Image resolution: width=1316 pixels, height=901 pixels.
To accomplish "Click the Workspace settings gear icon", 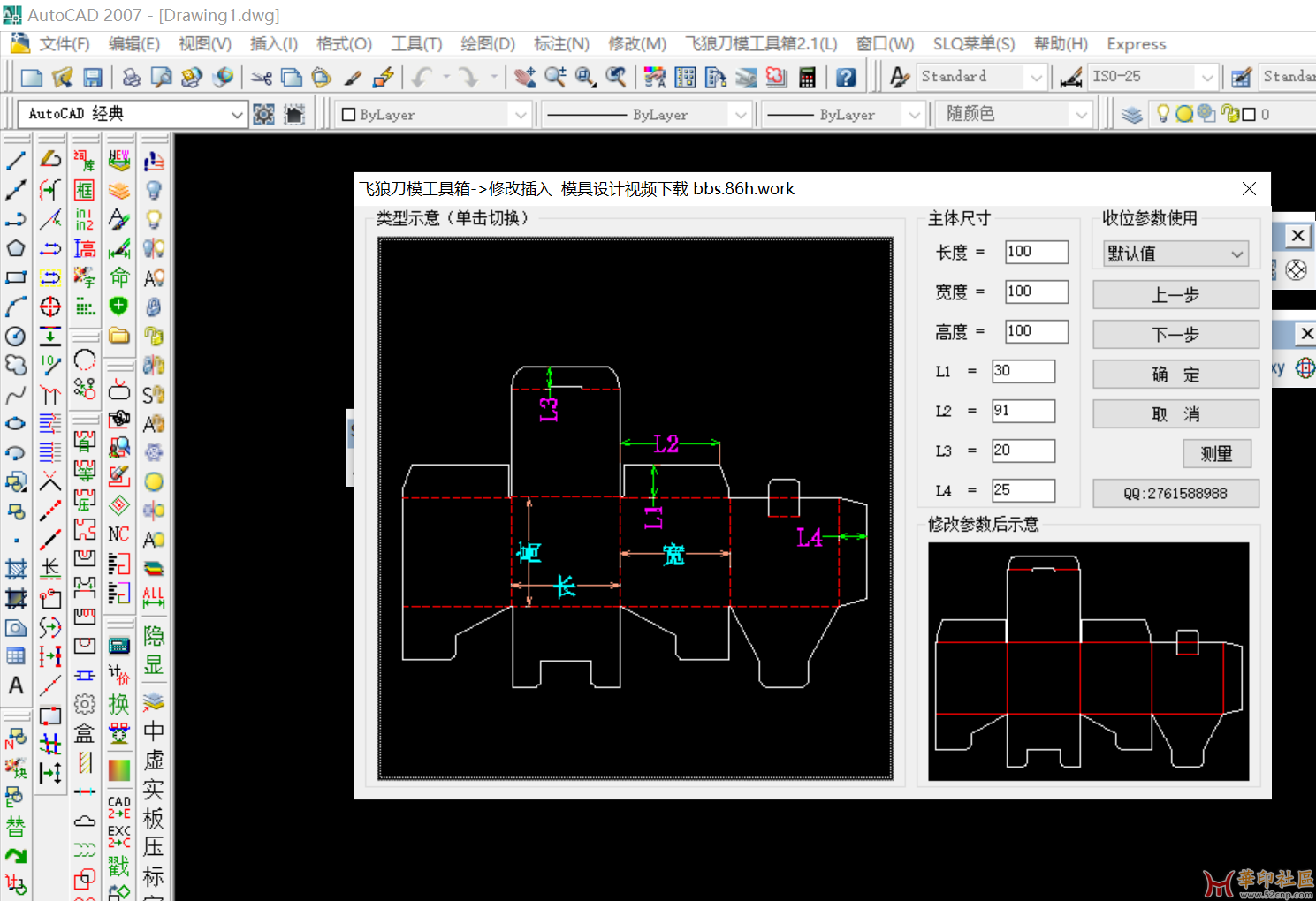I will point(263,115).
